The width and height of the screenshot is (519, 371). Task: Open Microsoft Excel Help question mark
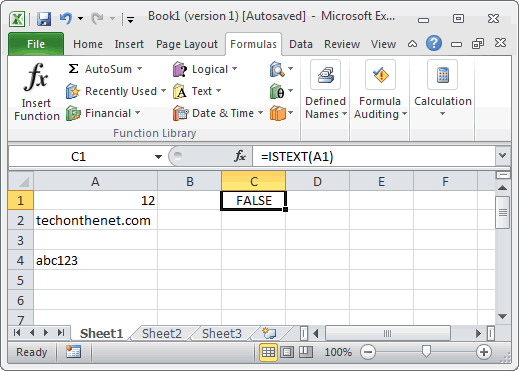pyautogui.click(x=434, y=43)
